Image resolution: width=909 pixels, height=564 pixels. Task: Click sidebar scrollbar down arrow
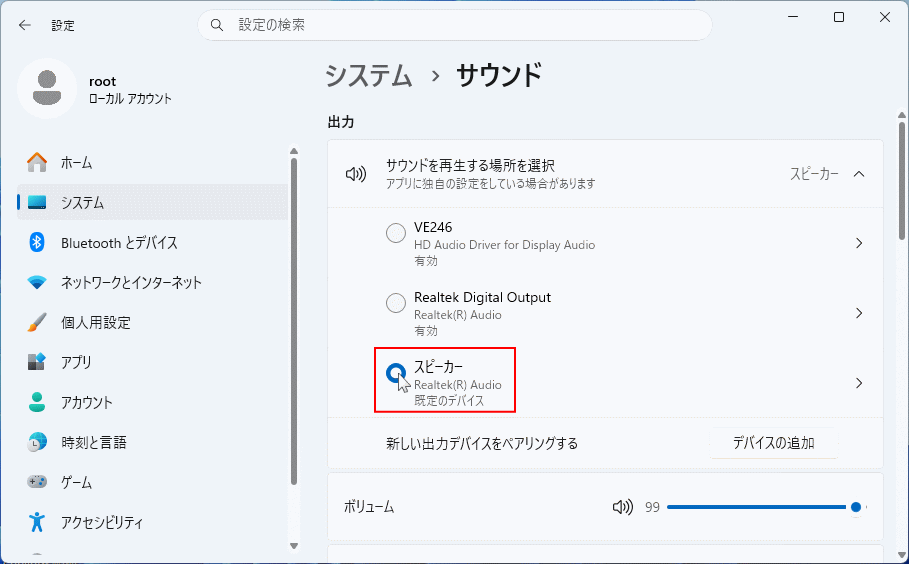[x=294, y=545]
